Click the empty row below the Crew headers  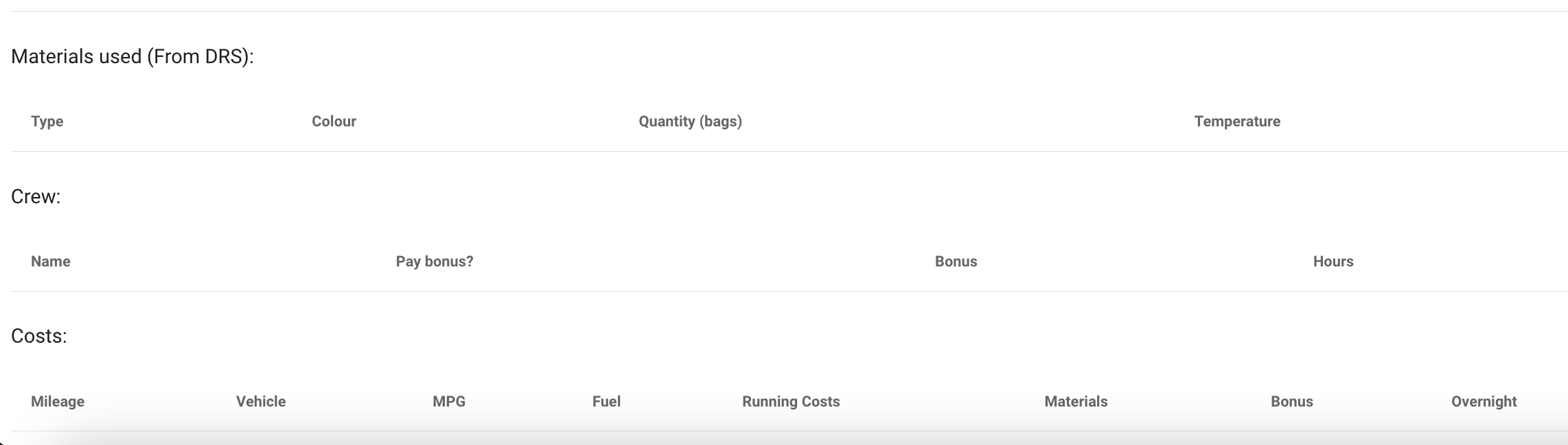788,302
